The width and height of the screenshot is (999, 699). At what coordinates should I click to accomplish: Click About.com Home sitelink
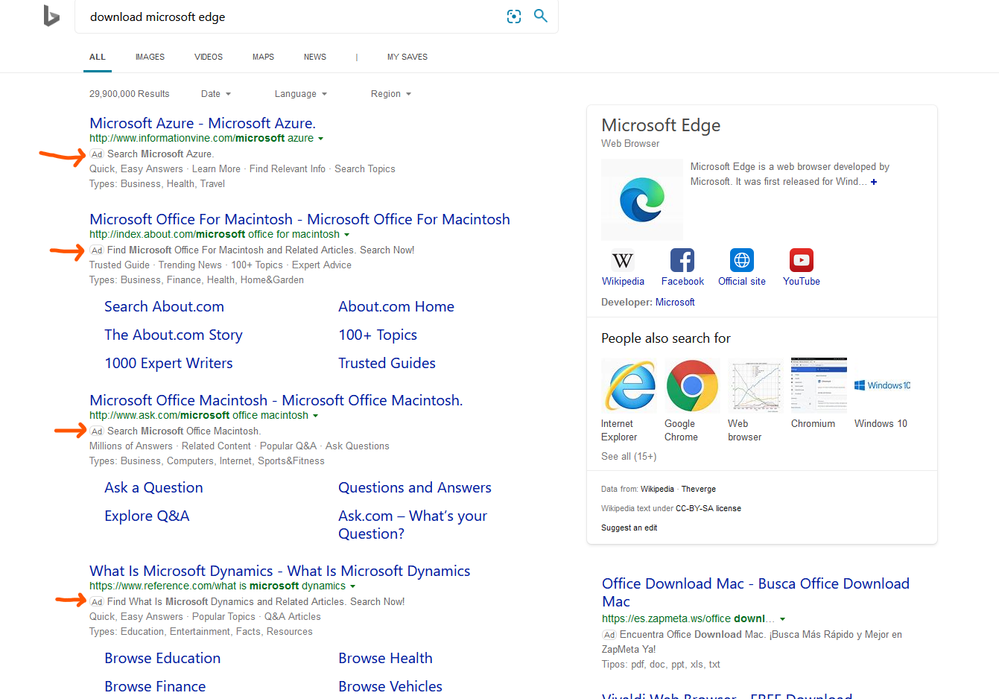pos(396,306)
